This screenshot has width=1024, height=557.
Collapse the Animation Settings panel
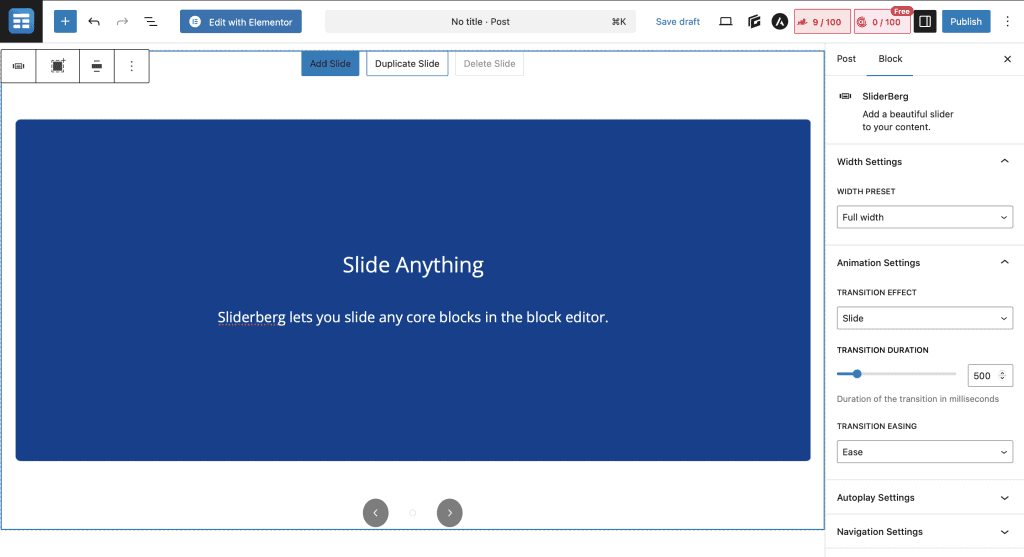[x=924, y=263]
